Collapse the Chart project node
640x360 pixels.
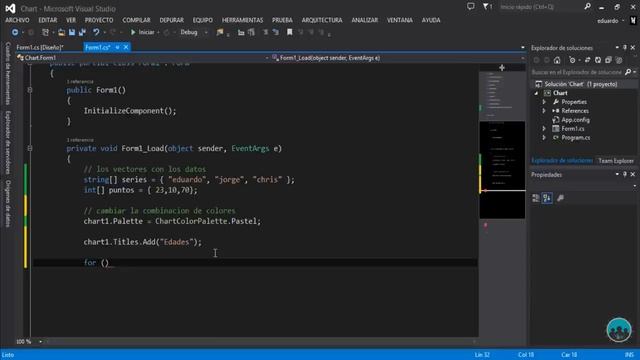[x=536, y=93]
